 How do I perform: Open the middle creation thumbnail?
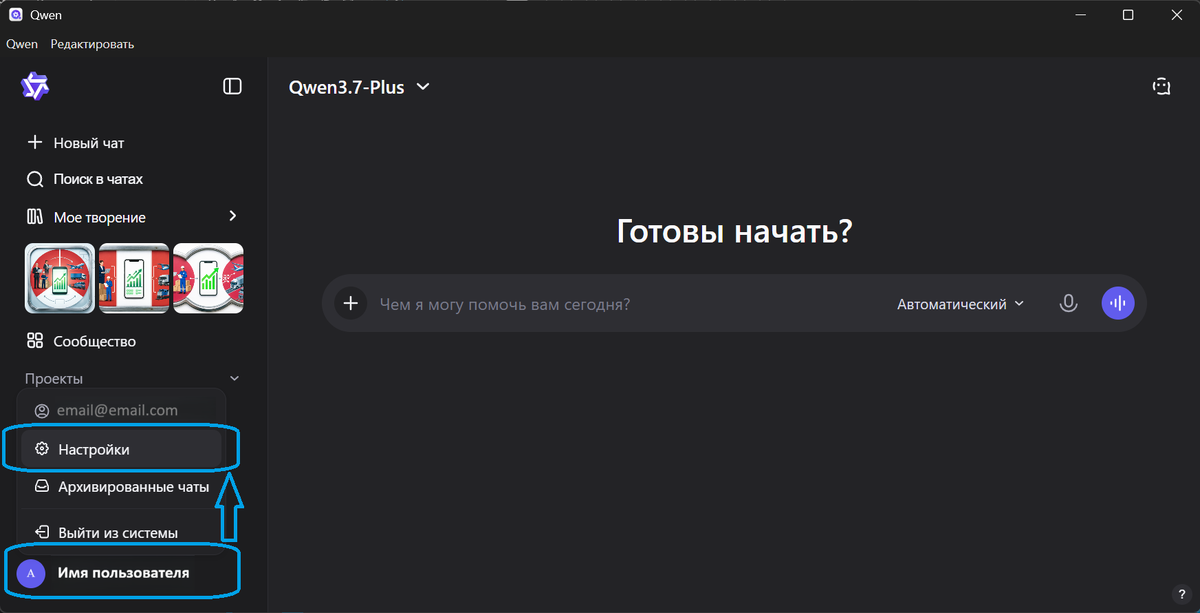pos(134,278)
